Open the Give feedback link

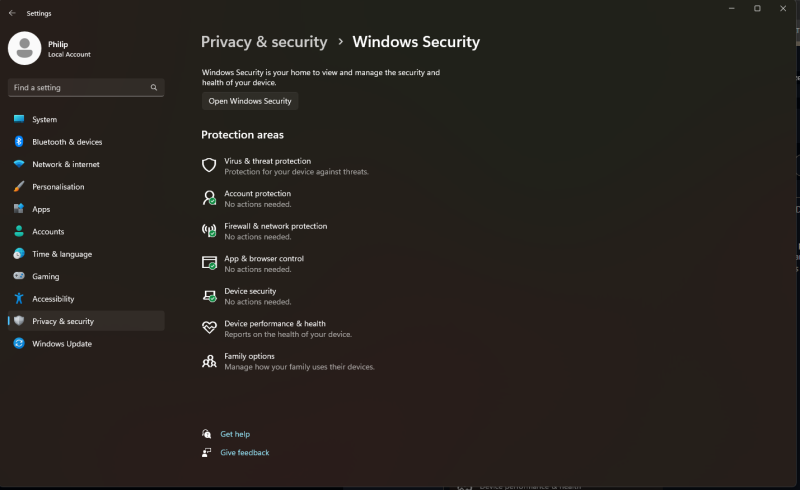[x=245, y=453]
